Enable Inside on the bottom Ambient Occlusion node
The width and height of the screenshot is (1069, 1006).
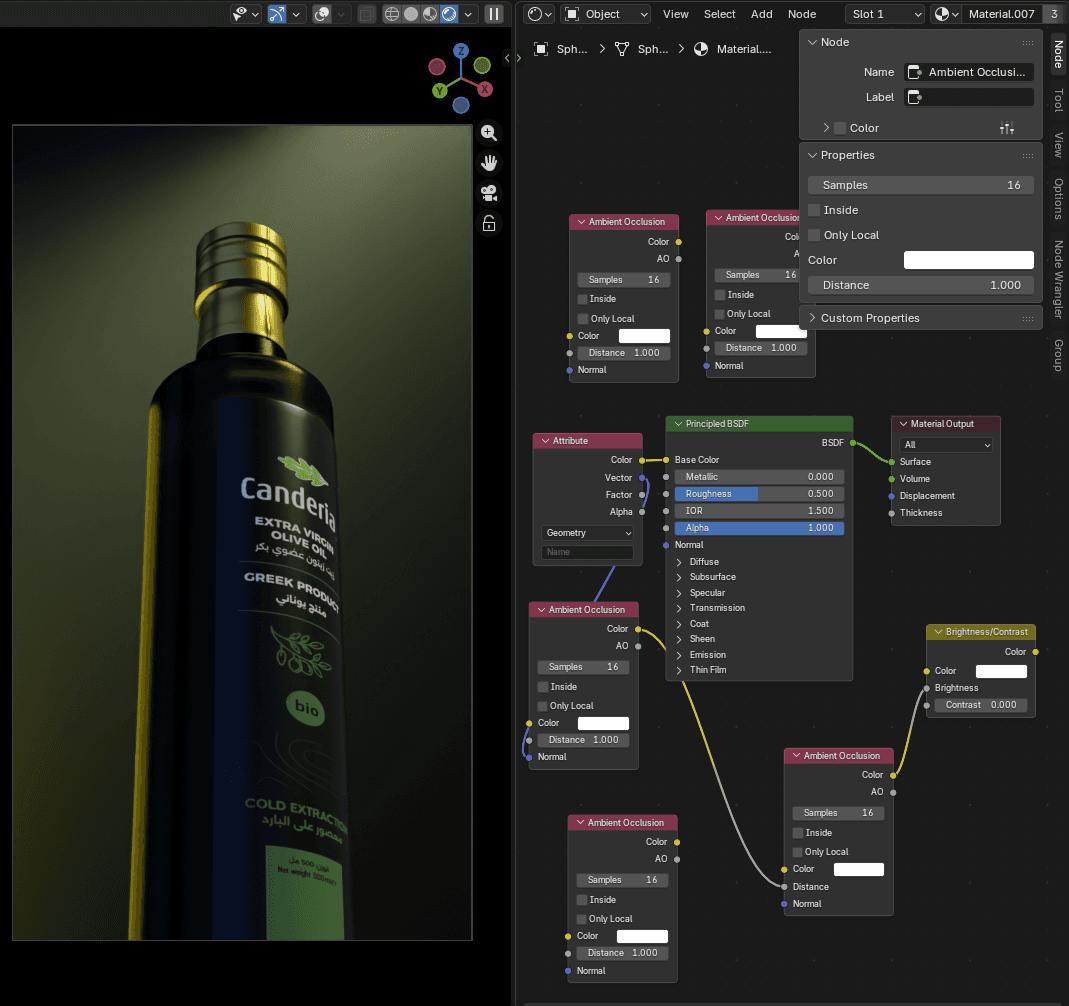click(x=581, y=899)
